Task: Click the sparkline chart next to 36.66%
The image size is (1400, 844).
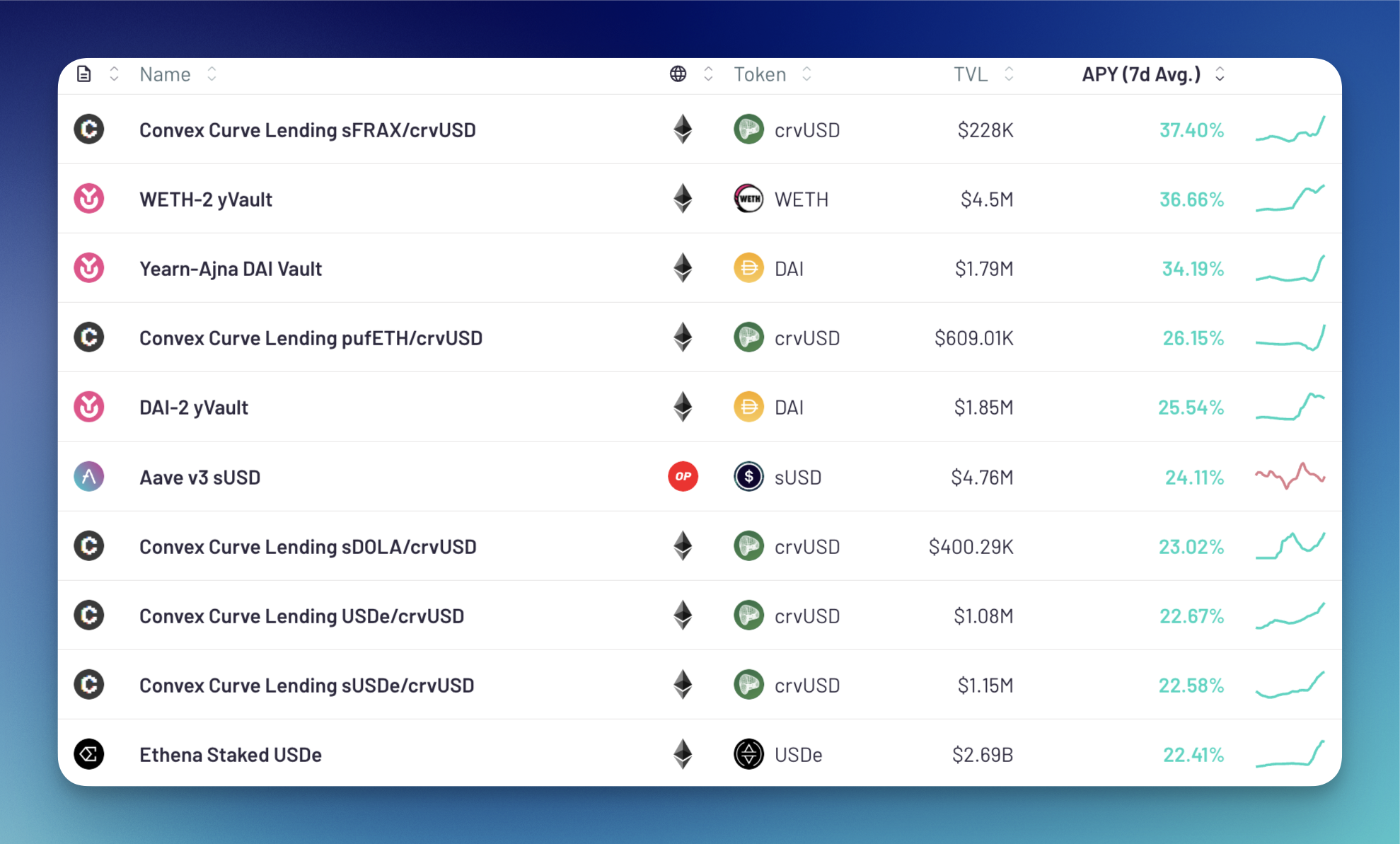Action: coord(1290,198)
